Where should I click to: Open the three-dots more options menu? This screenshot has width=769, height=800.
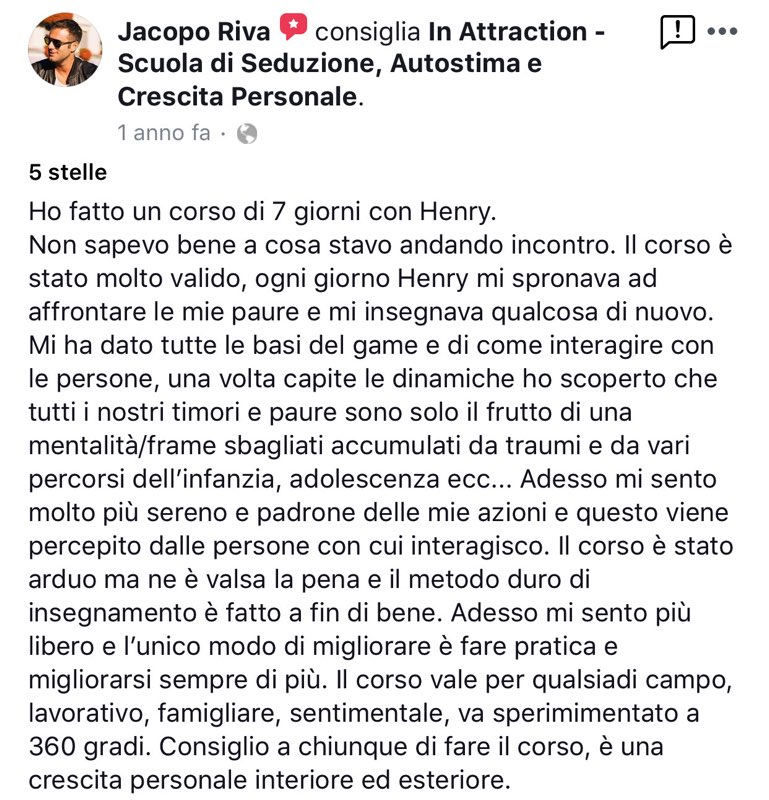[x=723, y=32]
